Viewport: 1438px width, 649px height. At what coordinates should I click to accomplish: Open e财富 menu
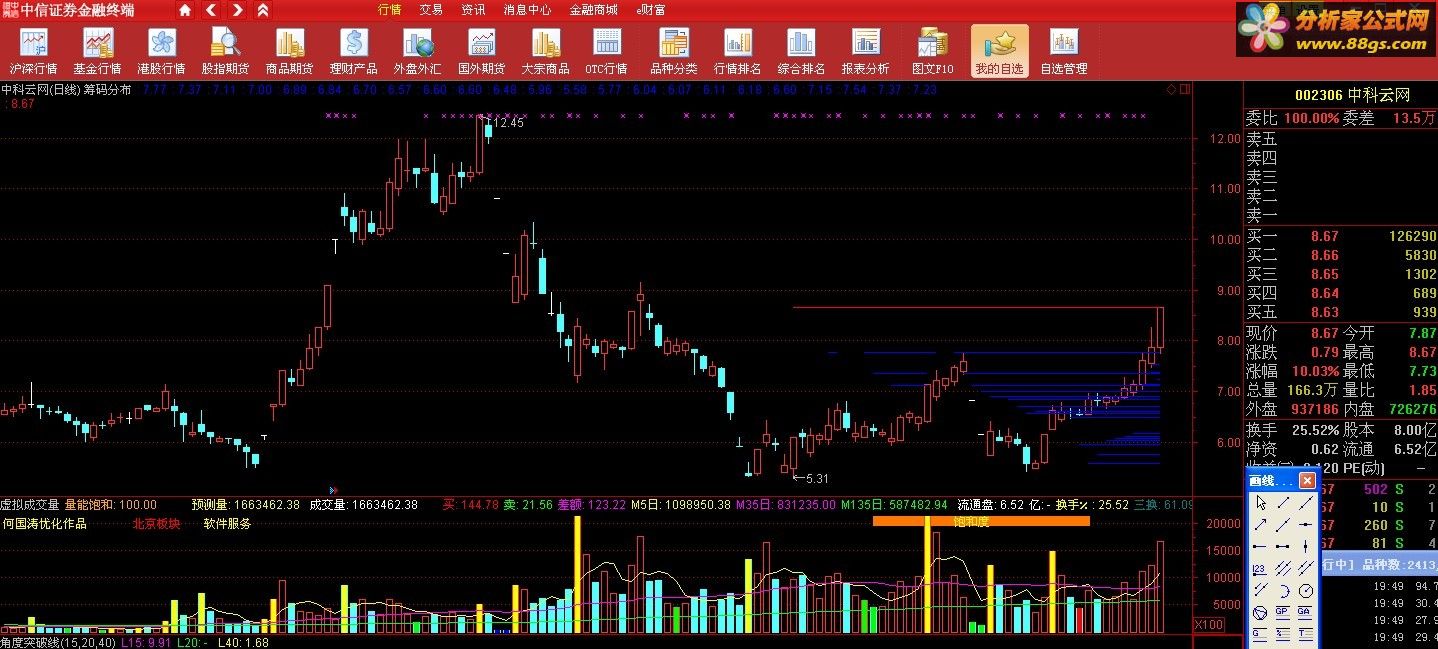651,10
